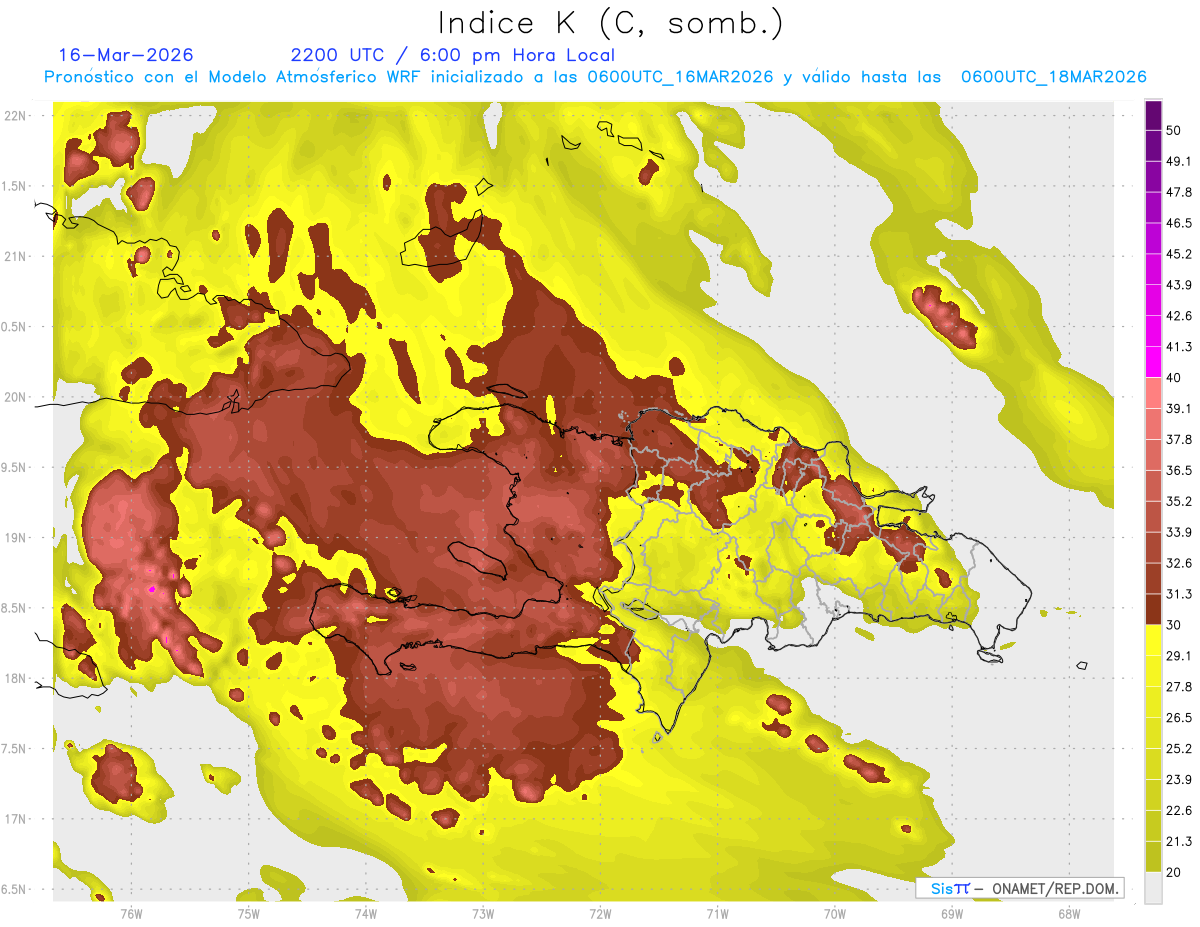Click the legend value '45.2'
The image size is (1200, 927).
pyautogui.click(x=1178, y=254)
